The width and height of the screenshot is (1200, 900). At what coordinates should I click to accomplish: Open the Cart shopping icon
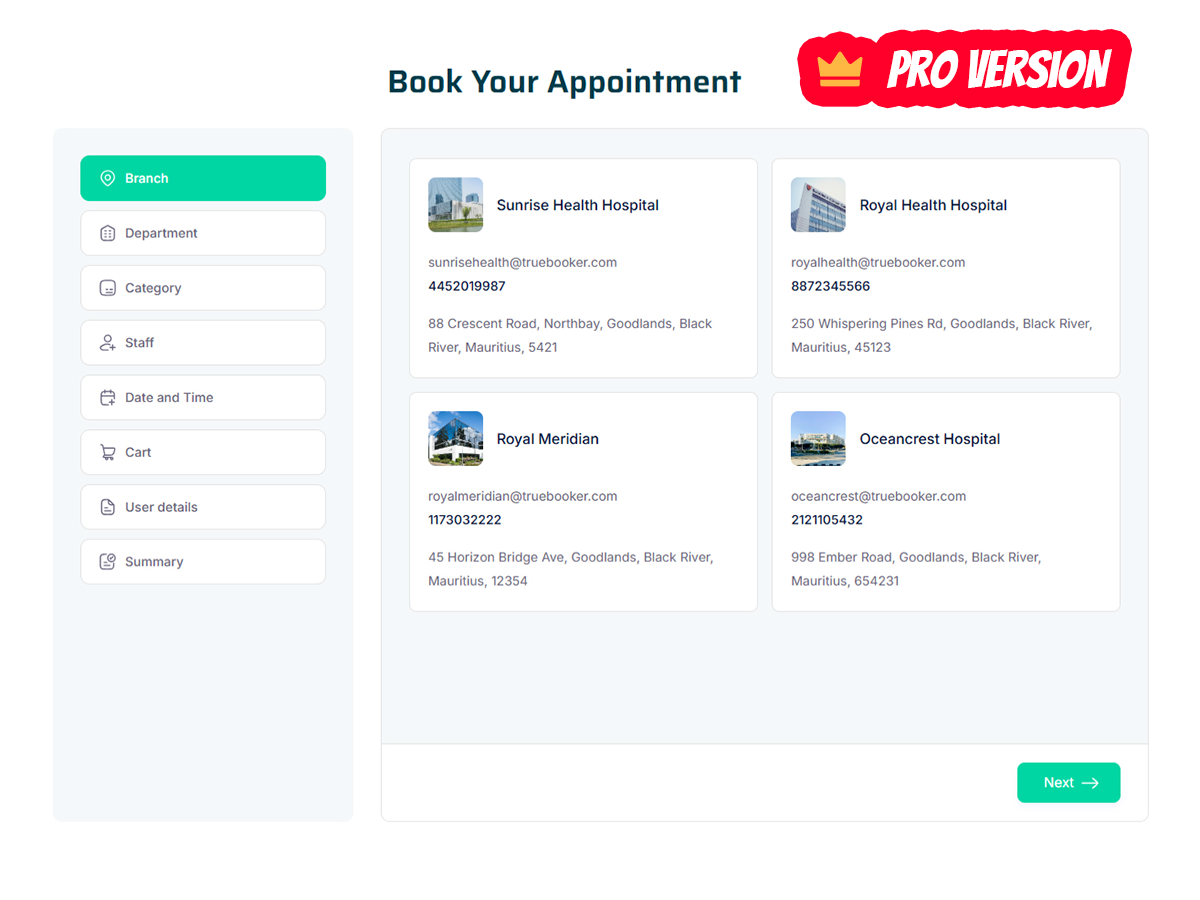(108, 452)
